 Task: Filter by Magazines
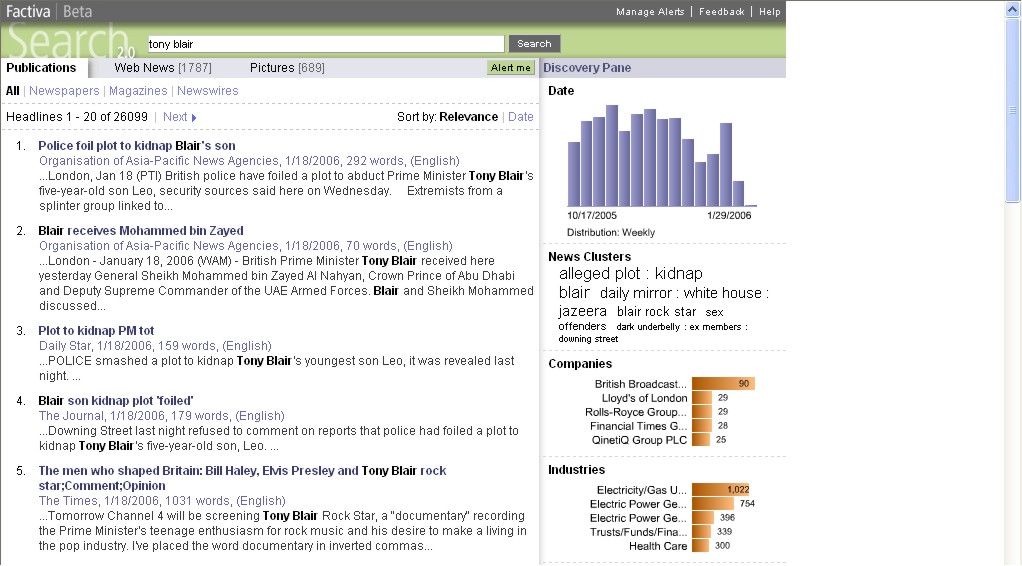(x=138, y=91)
